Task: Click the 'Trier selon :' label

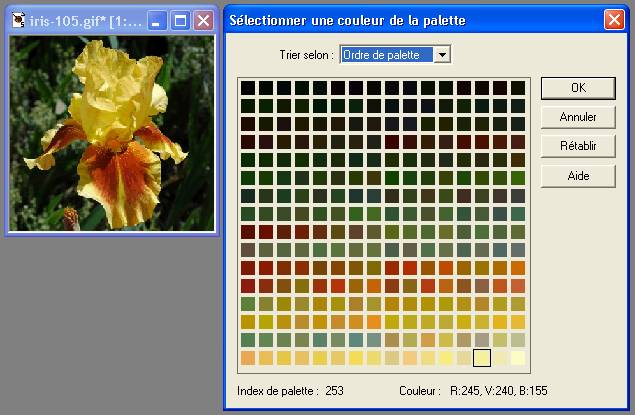Action: click(307, 55)
